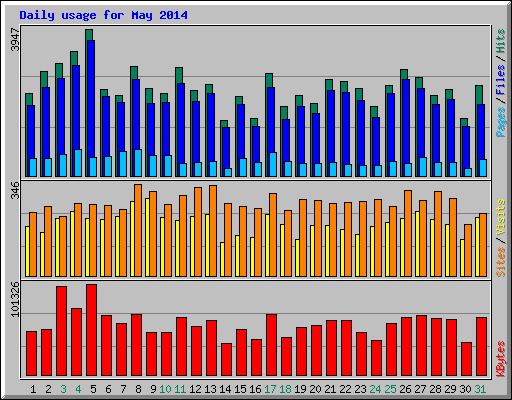512x400 pixels.
Task: Click the 3947 axis maximum label
Action: tap(15, 39)
